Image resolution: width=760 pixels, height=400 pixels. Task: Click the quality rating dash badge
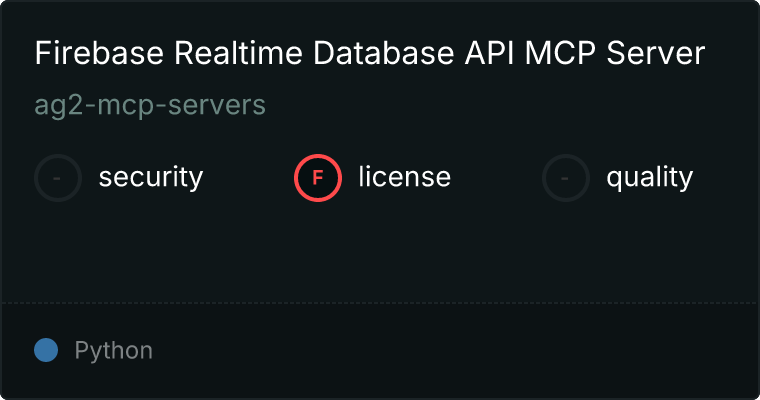(566, 178)
